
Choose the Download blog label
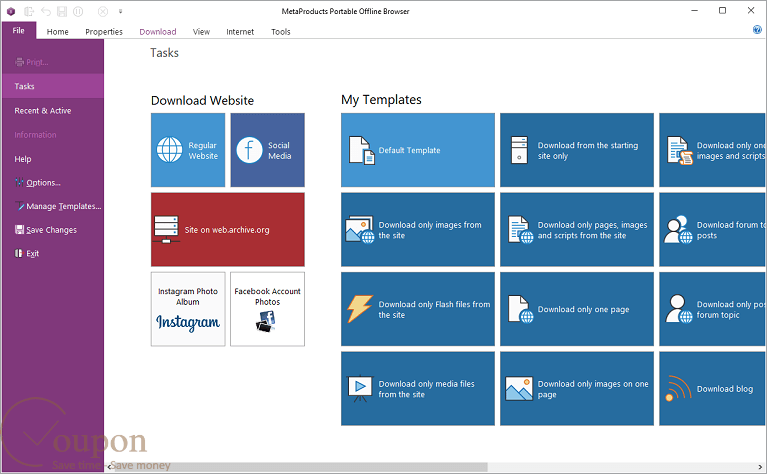point(724,389)
